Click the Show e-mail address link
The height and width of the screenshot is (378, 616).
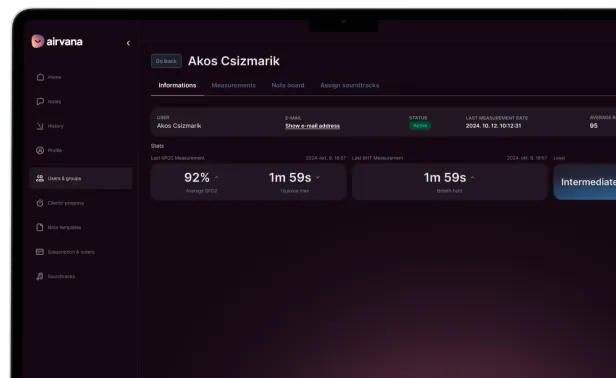312,126
